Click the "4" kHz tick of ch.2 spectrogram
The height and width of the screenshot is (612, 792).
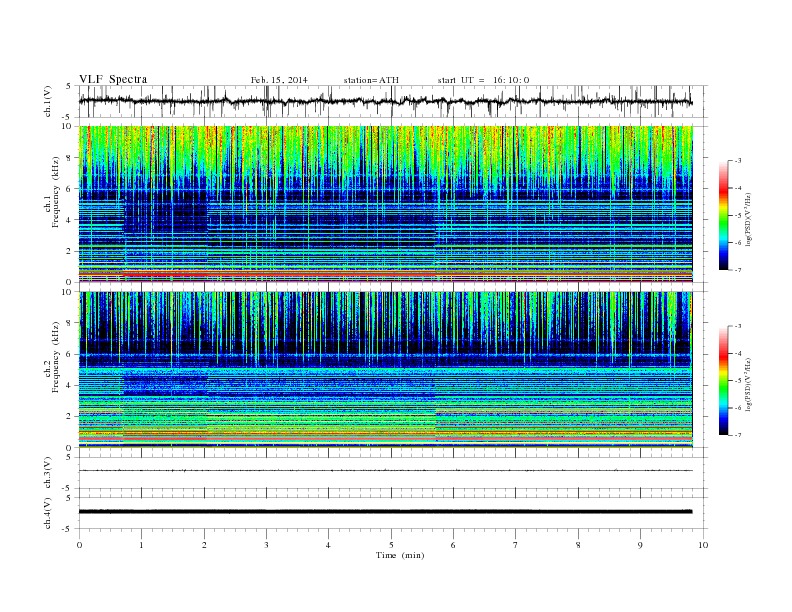(69, 385)
